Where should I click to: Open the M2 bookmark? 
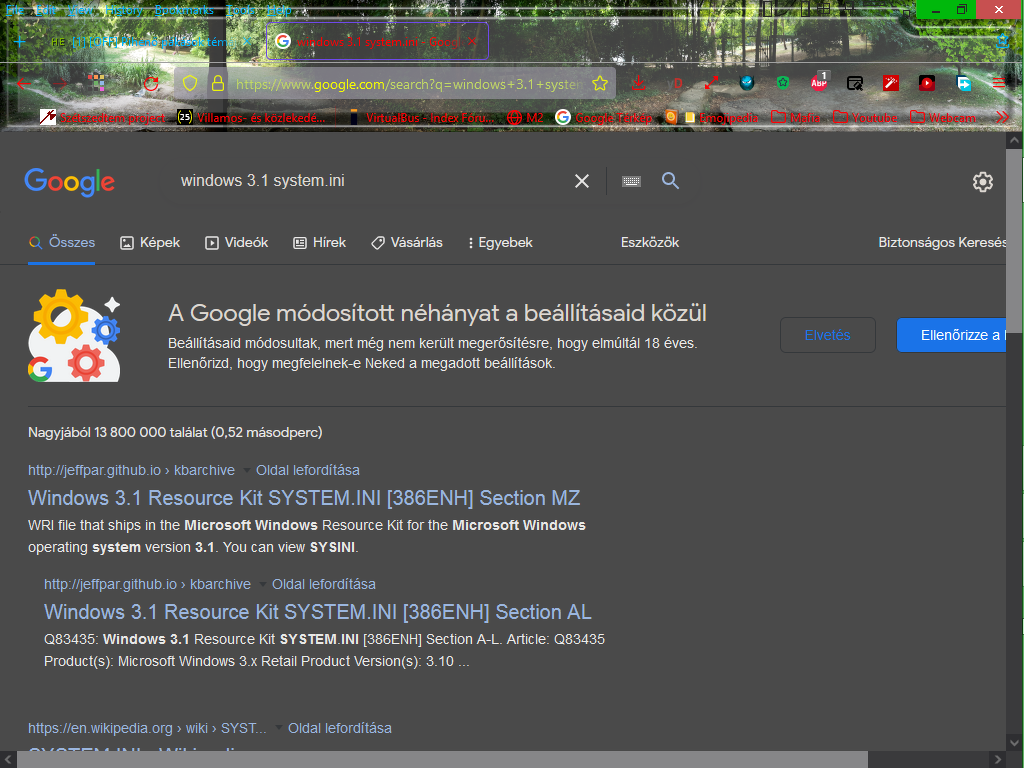525,118
